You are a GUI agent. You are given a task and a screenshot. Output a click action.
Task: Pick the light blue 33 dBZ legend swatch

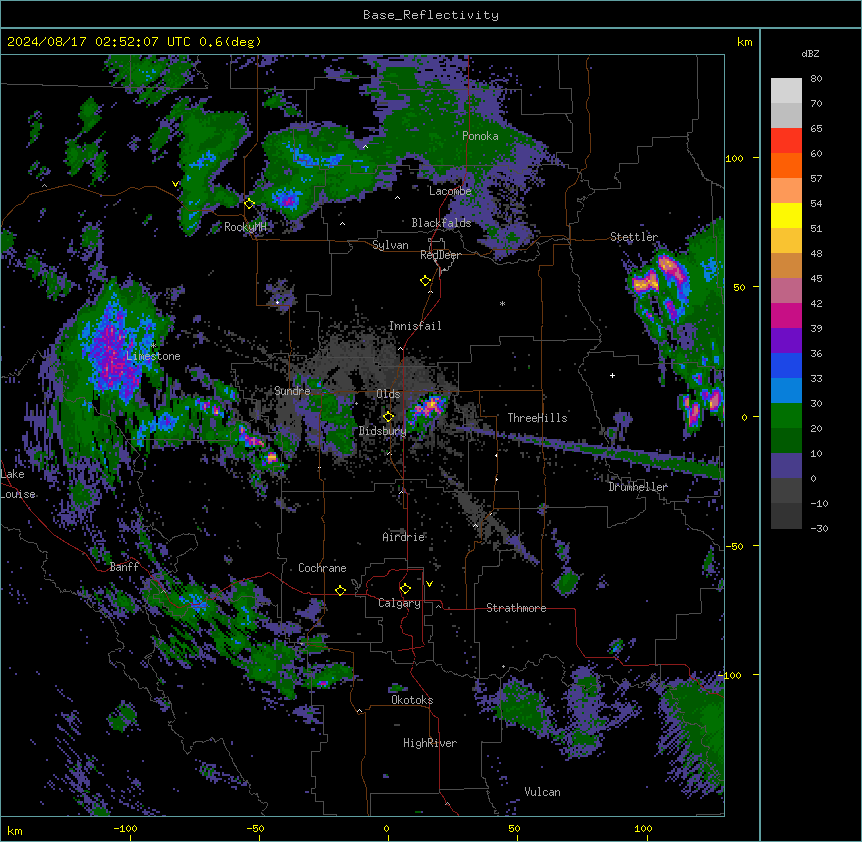click(786, 390)
